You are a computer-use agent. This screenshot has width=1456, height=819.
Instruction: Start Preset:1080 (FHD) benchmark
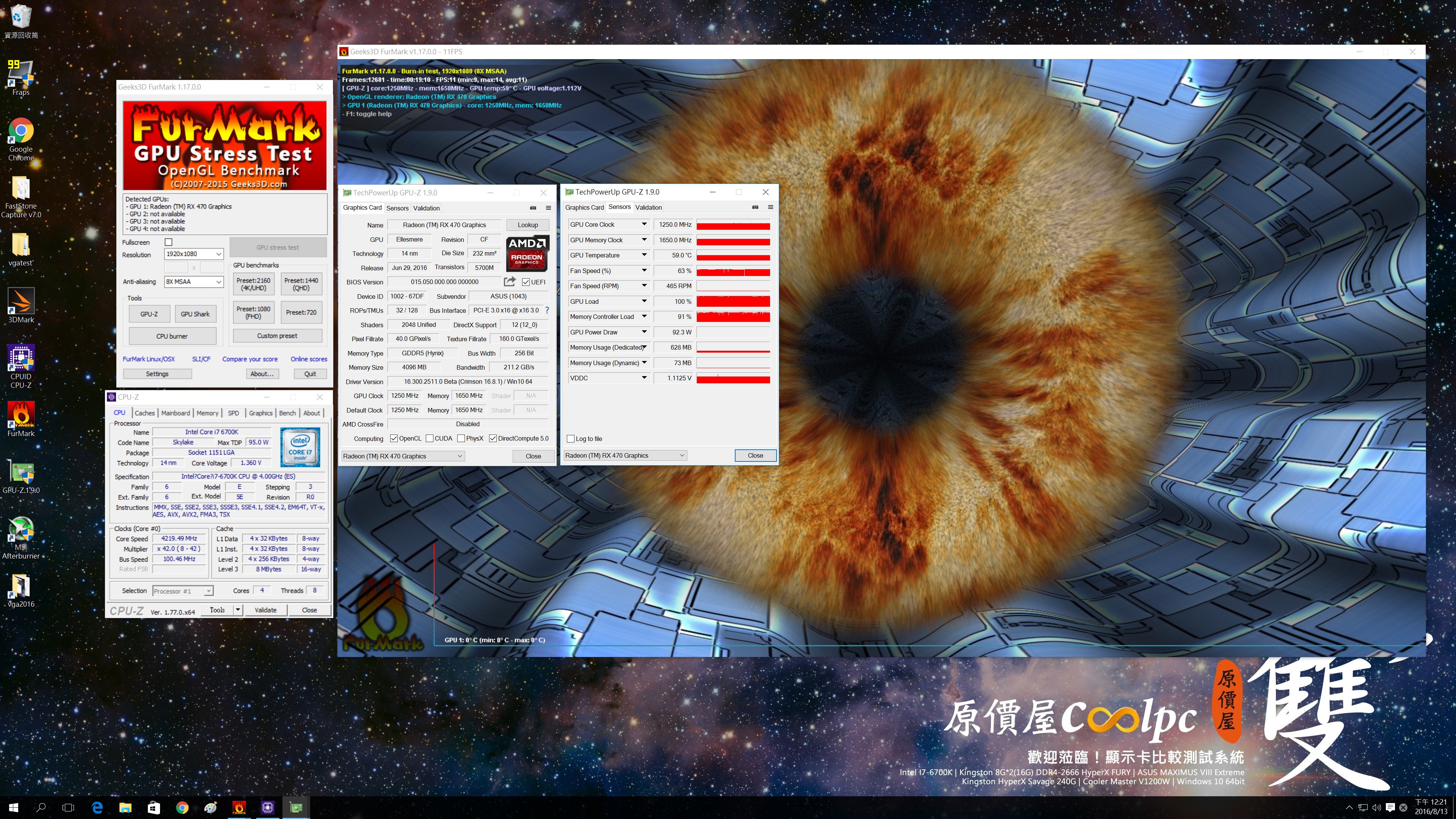(253, 312)
